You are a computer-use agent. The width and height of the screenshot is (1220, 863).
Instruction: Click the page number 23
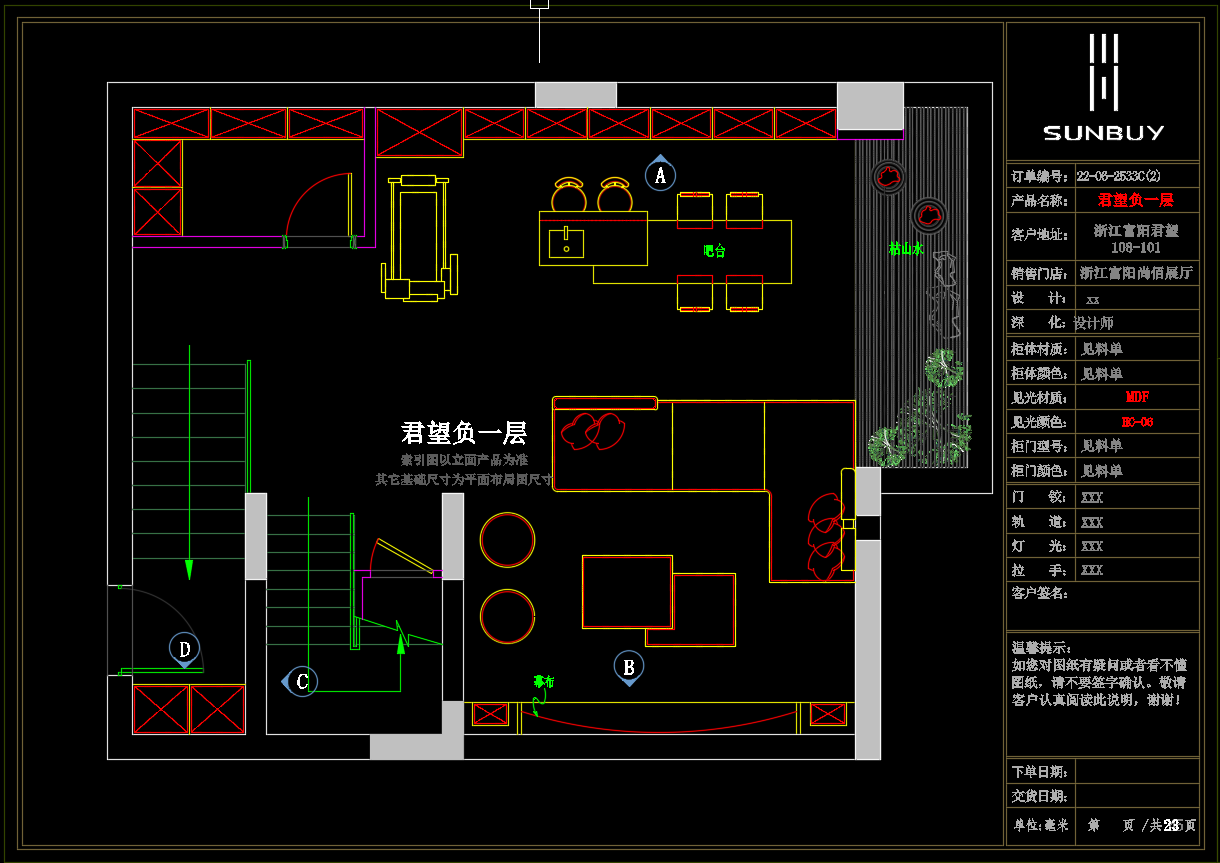tap(1170, 825)
